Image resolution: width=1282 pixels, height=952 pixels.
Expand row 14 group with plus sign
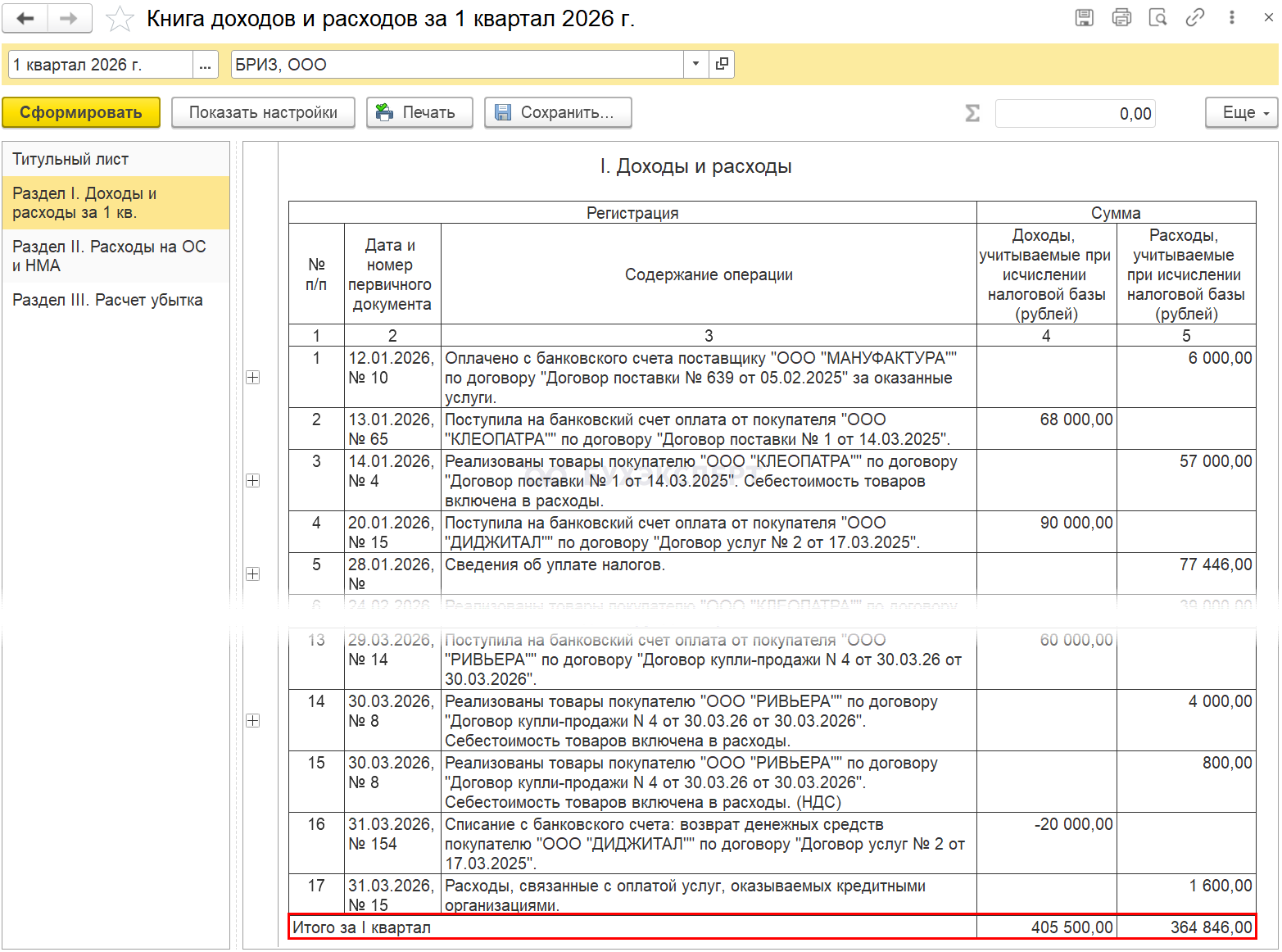click(253, 721)
